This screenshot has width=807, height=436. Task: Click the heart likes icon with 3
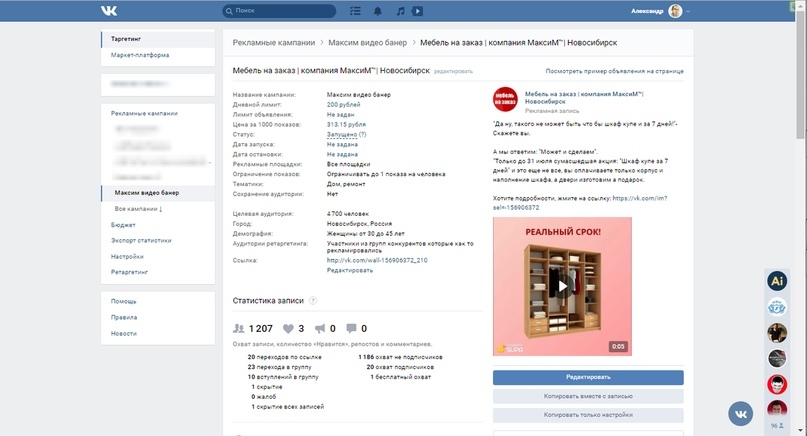tap(288, 328)
